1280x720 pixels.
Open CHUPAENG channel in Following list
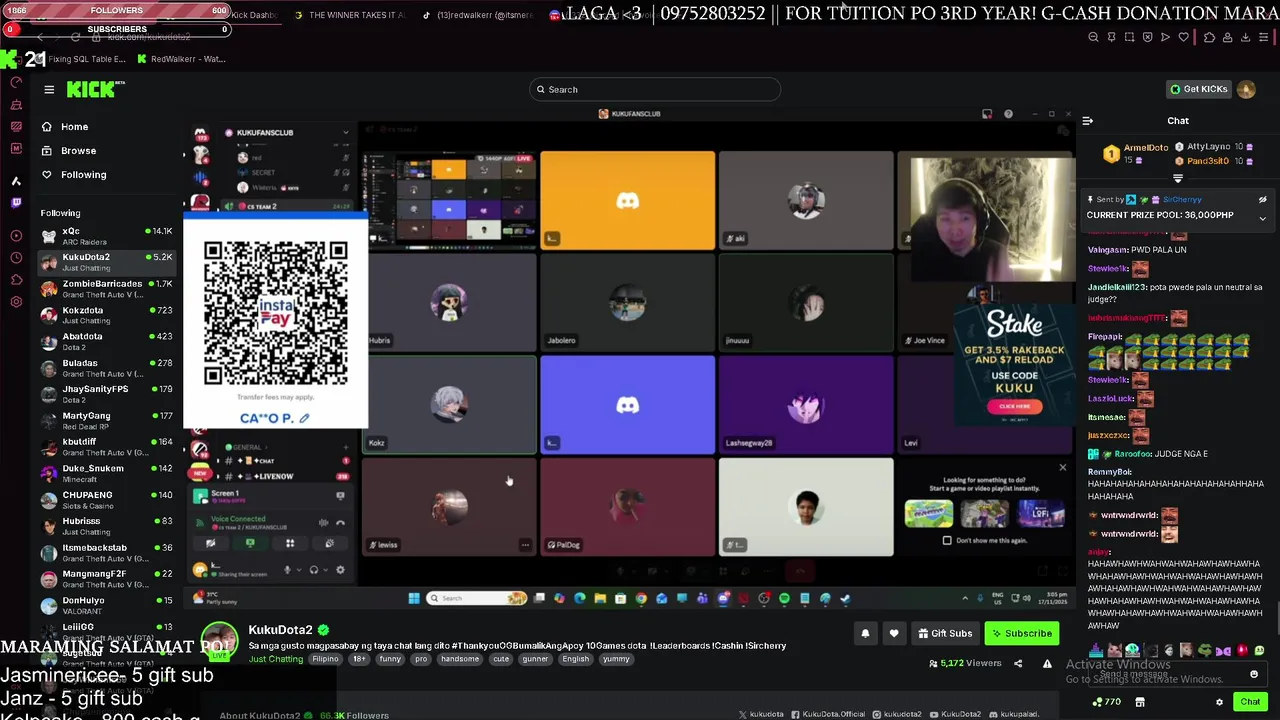click(x=106, y=500)
